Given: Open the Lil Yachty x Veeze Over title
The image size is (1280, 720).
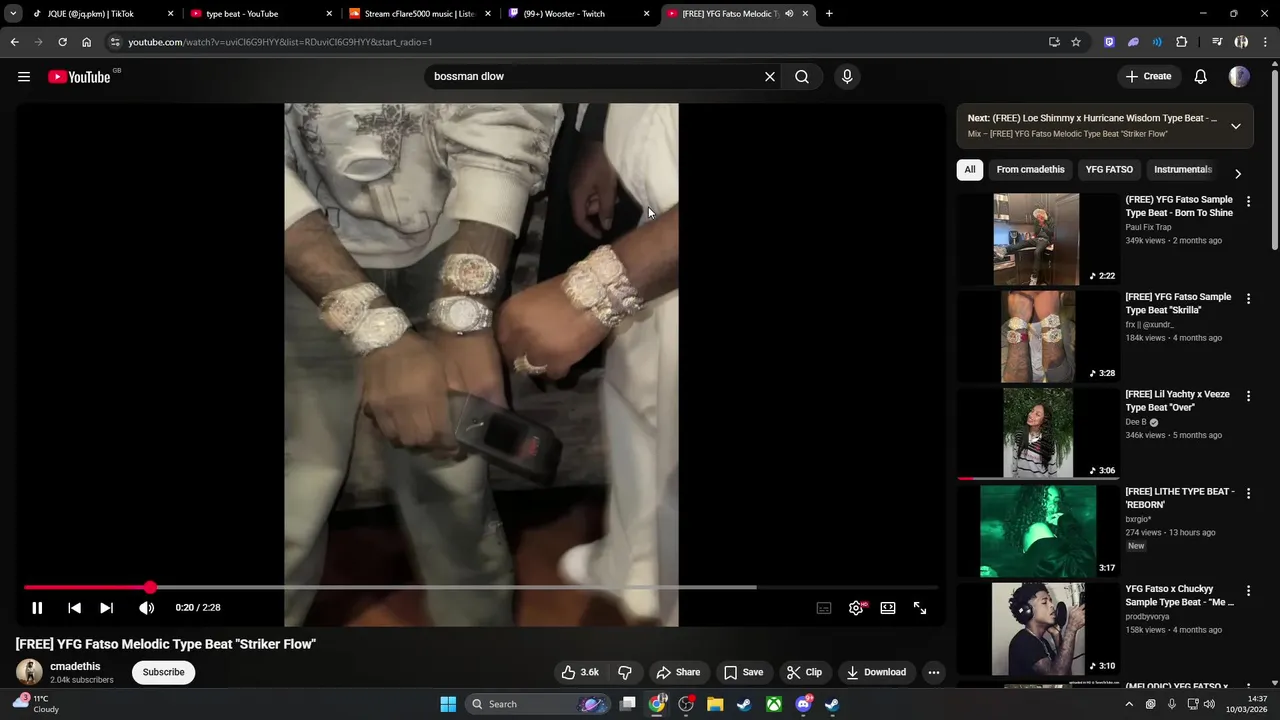Looking at the screenshot, I should click(1178, 401).
